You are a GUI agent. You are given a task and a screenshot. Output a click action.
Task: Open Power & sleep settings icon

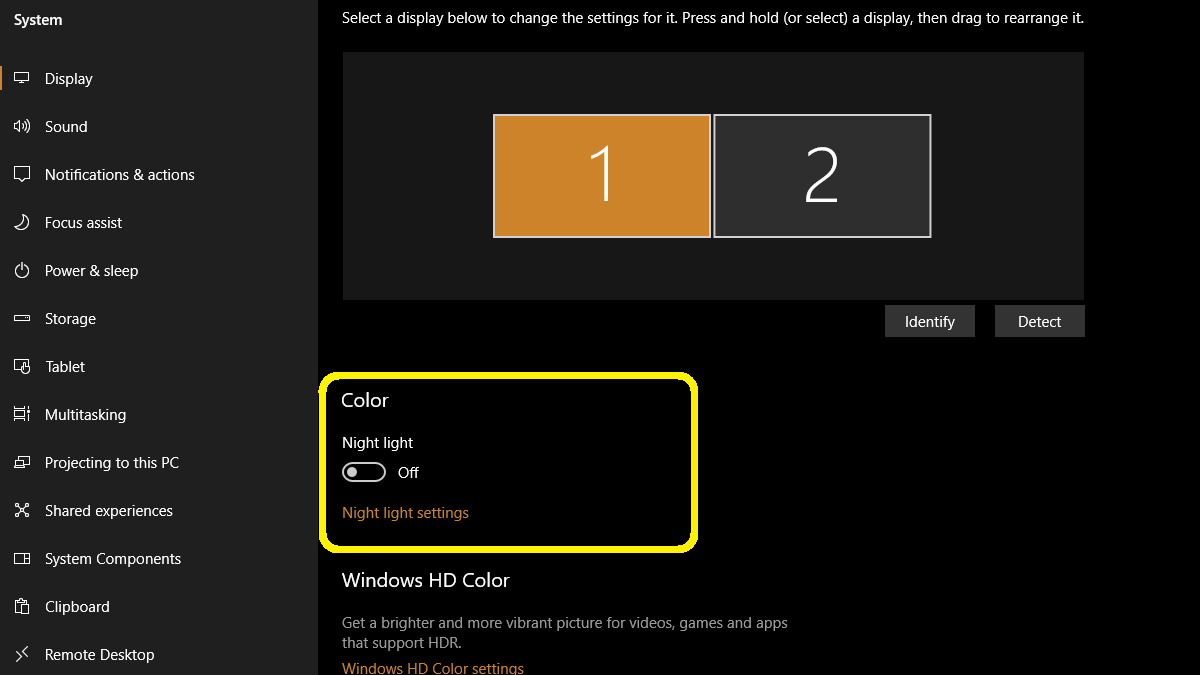pos(22,270)
